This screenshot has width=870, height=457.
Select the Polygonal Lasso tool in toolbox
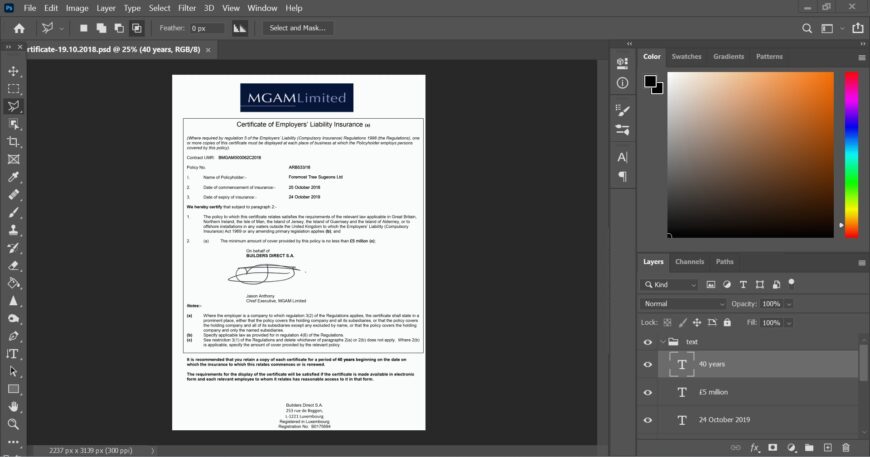(x=13, y=106)
